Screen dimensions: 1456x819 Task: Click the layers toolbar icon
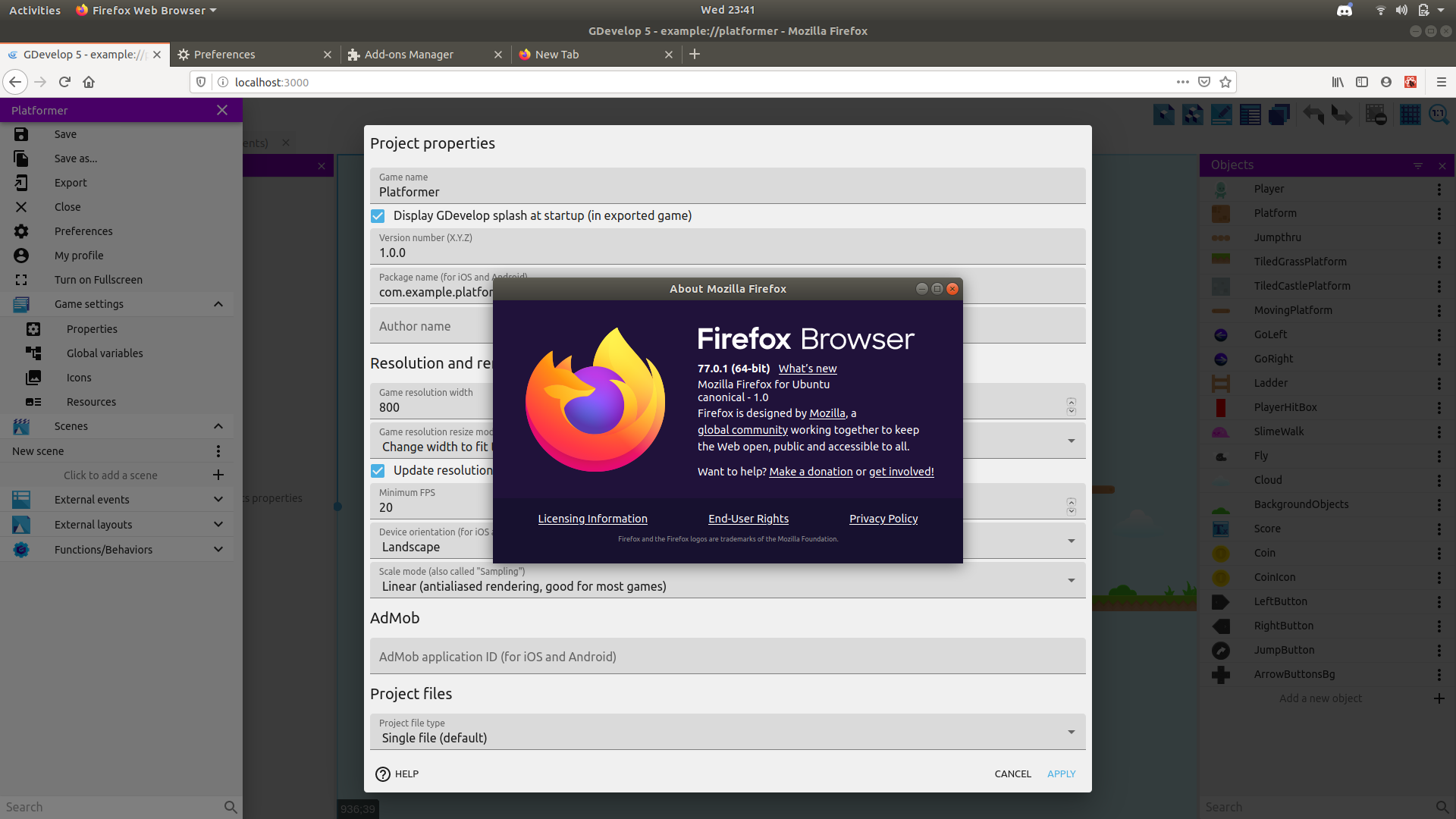click(x=1281, y=115)
